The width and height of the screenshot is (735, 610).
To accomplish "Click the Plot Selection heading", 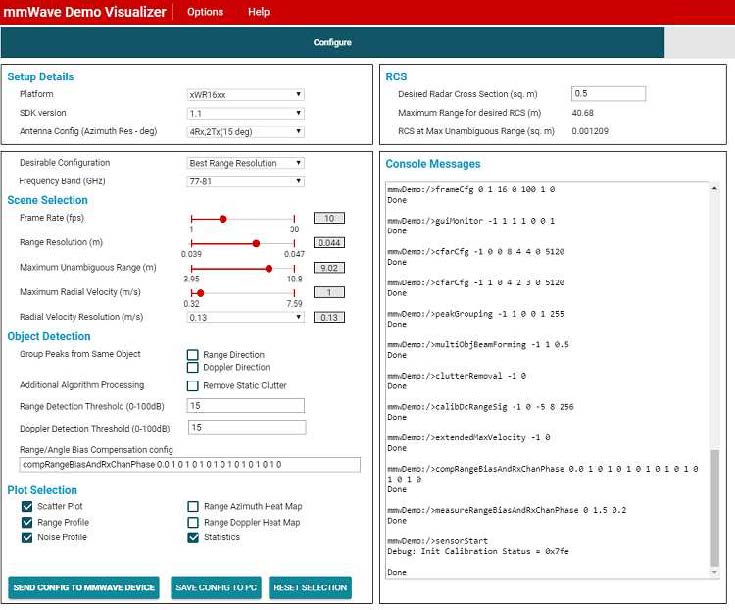I will tap(42, 490).
